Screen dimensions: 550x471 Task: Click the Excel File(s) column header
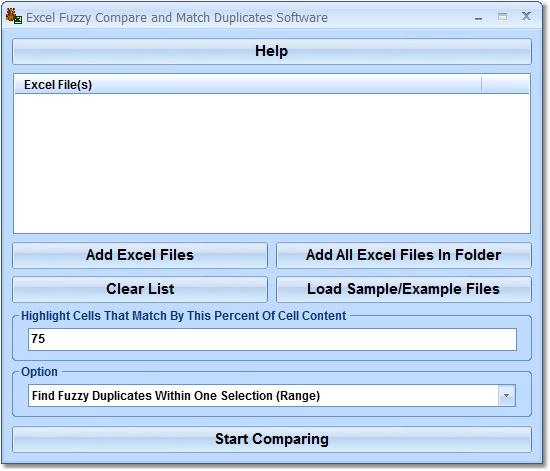[x=248, y=85]
